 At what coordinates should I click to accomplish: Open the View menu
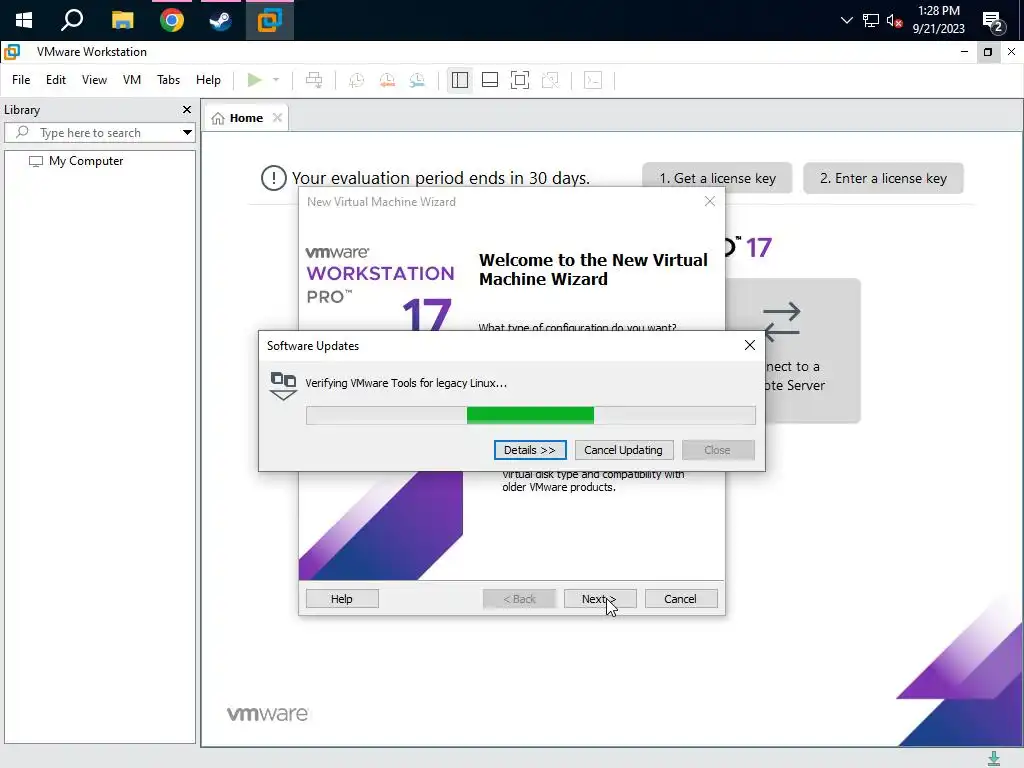(x=94, y=80)
